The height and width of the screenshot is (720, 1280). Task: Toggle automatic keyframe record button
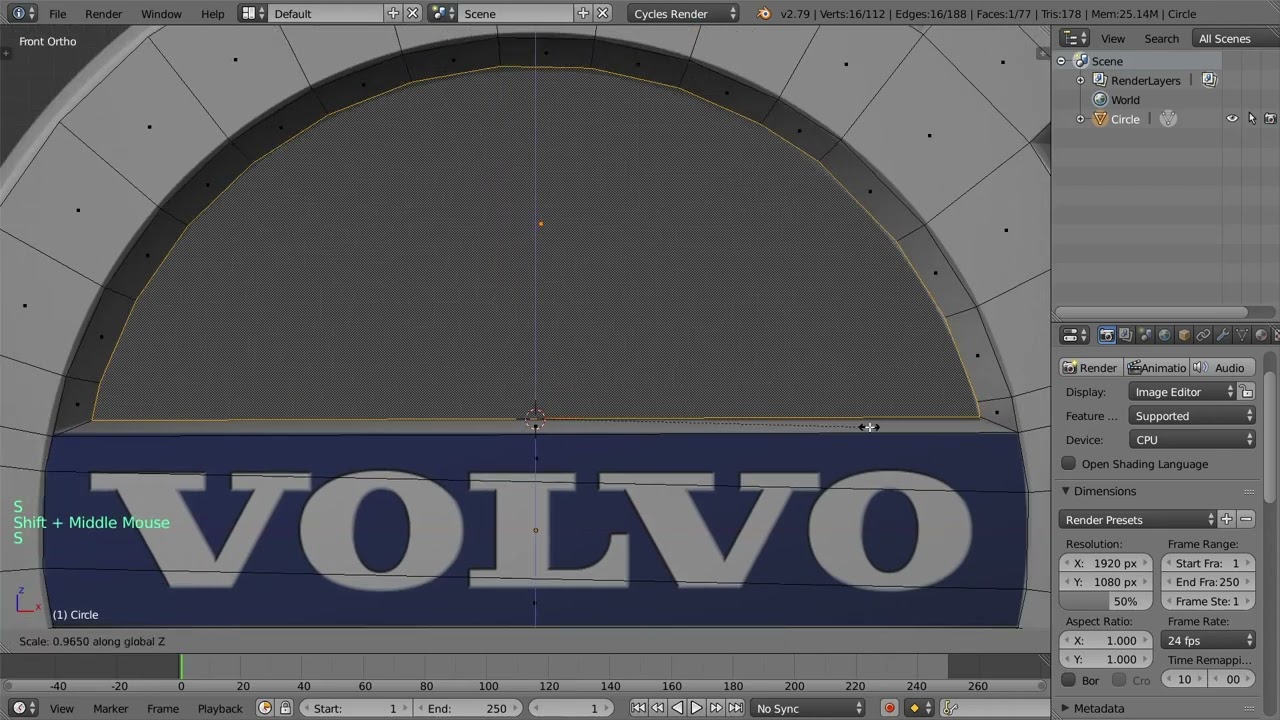[889, 708]
